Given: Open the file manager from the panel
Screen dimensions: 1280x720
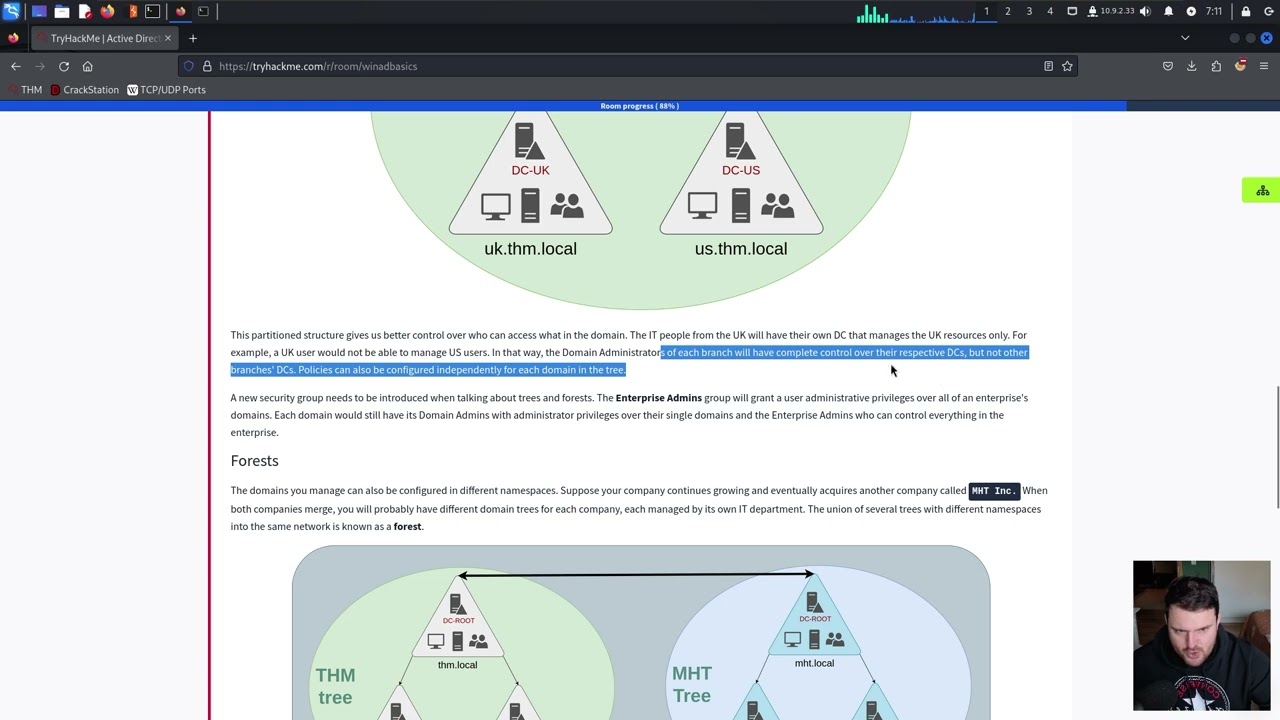Looking at the screenshot, I should tap(62, 11).
